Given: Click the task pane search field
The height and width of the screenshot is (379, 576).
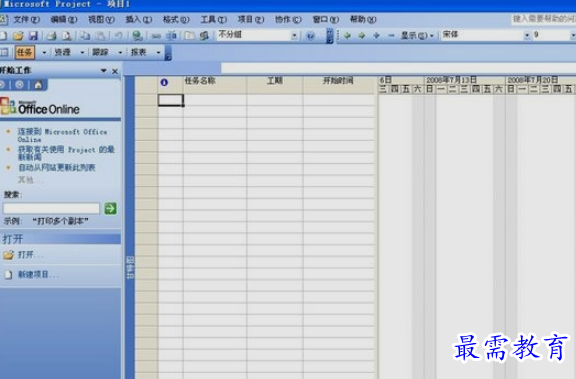Looking at the screenshot, I should 51,209.
